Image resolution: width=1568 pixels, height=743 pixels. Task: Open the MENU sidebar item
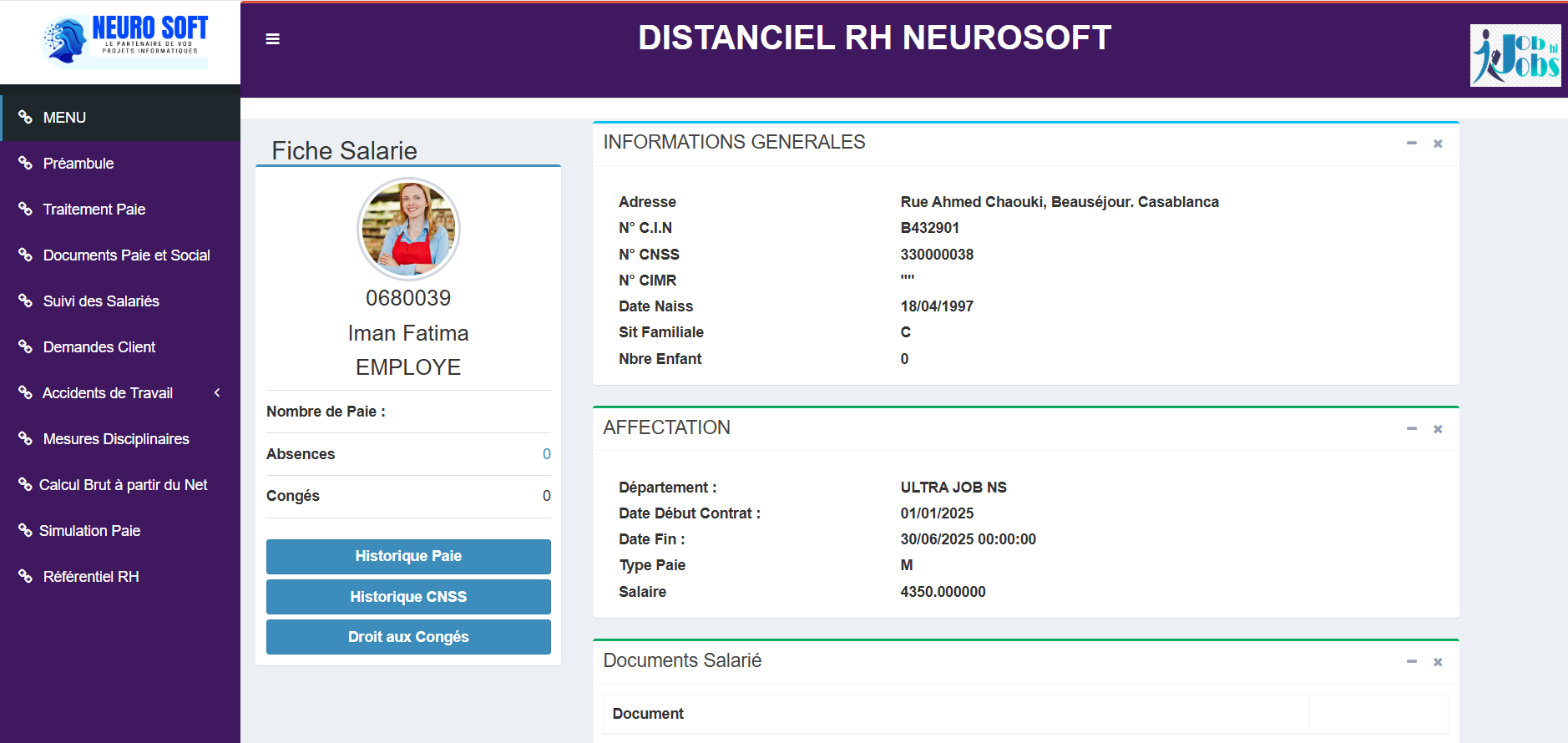click(120, 118)
